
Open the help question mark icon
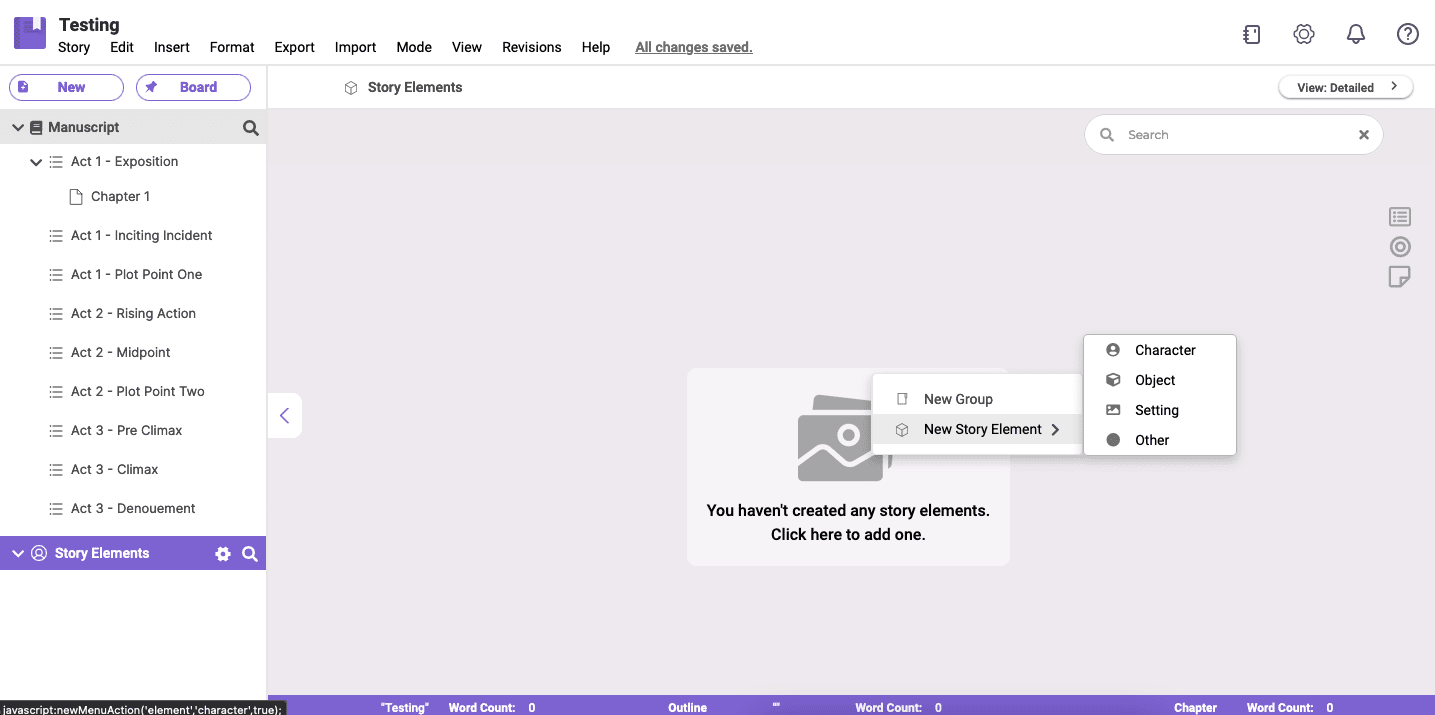point(1408,34)
